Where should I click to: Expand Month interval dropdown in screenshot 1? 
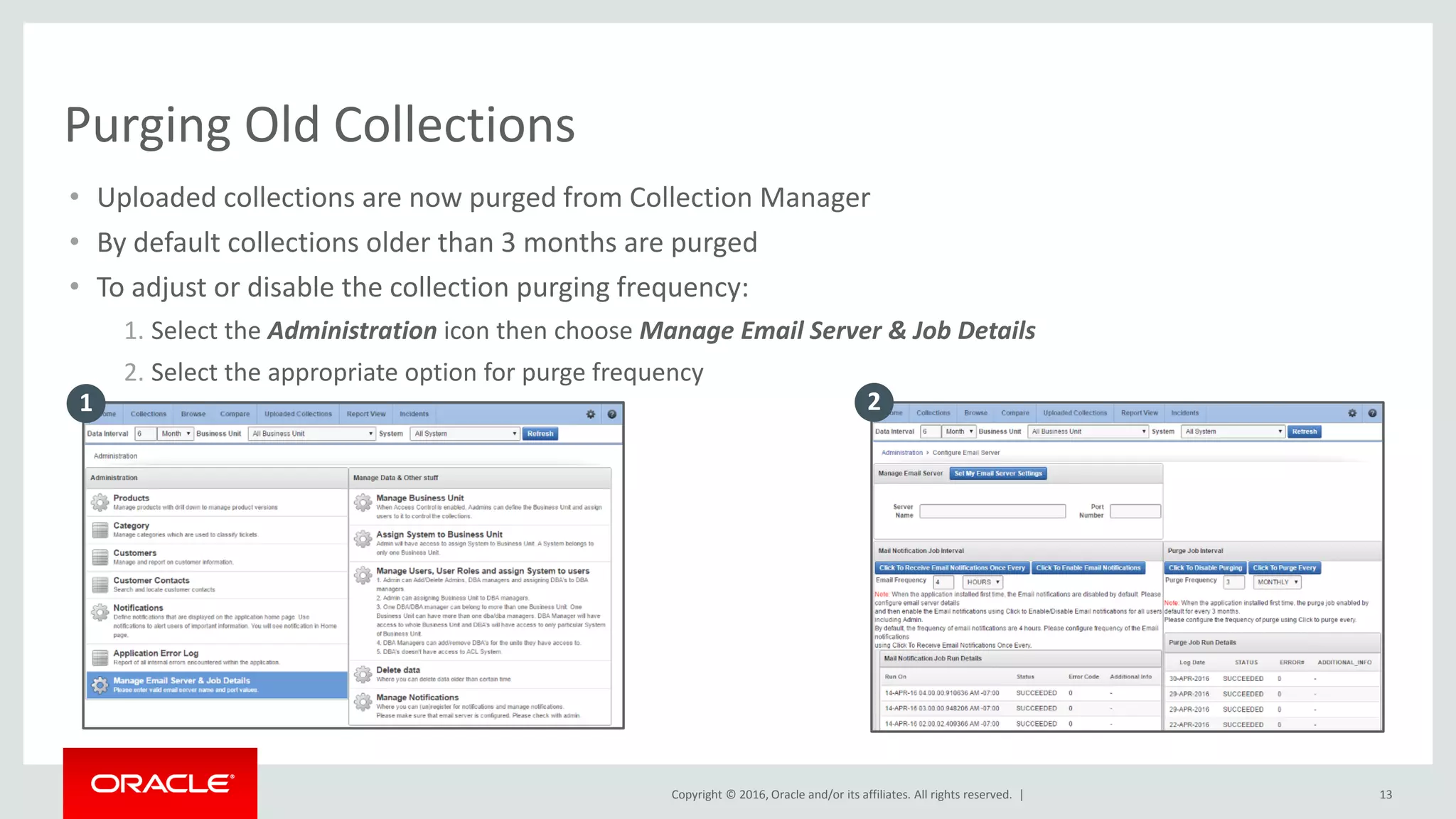(176, 434)
